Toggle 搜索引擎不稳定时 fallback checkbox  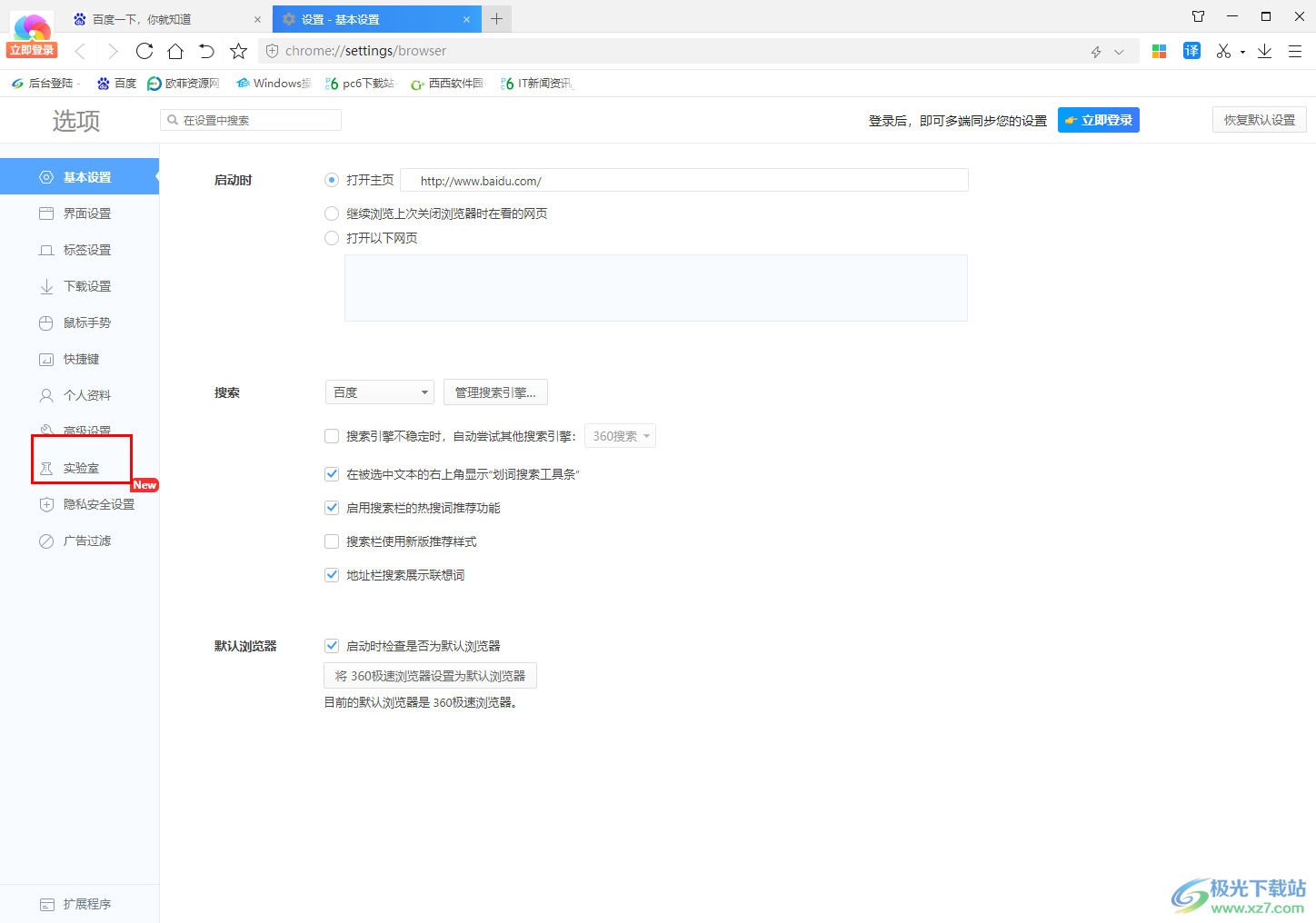pos(332,436)
